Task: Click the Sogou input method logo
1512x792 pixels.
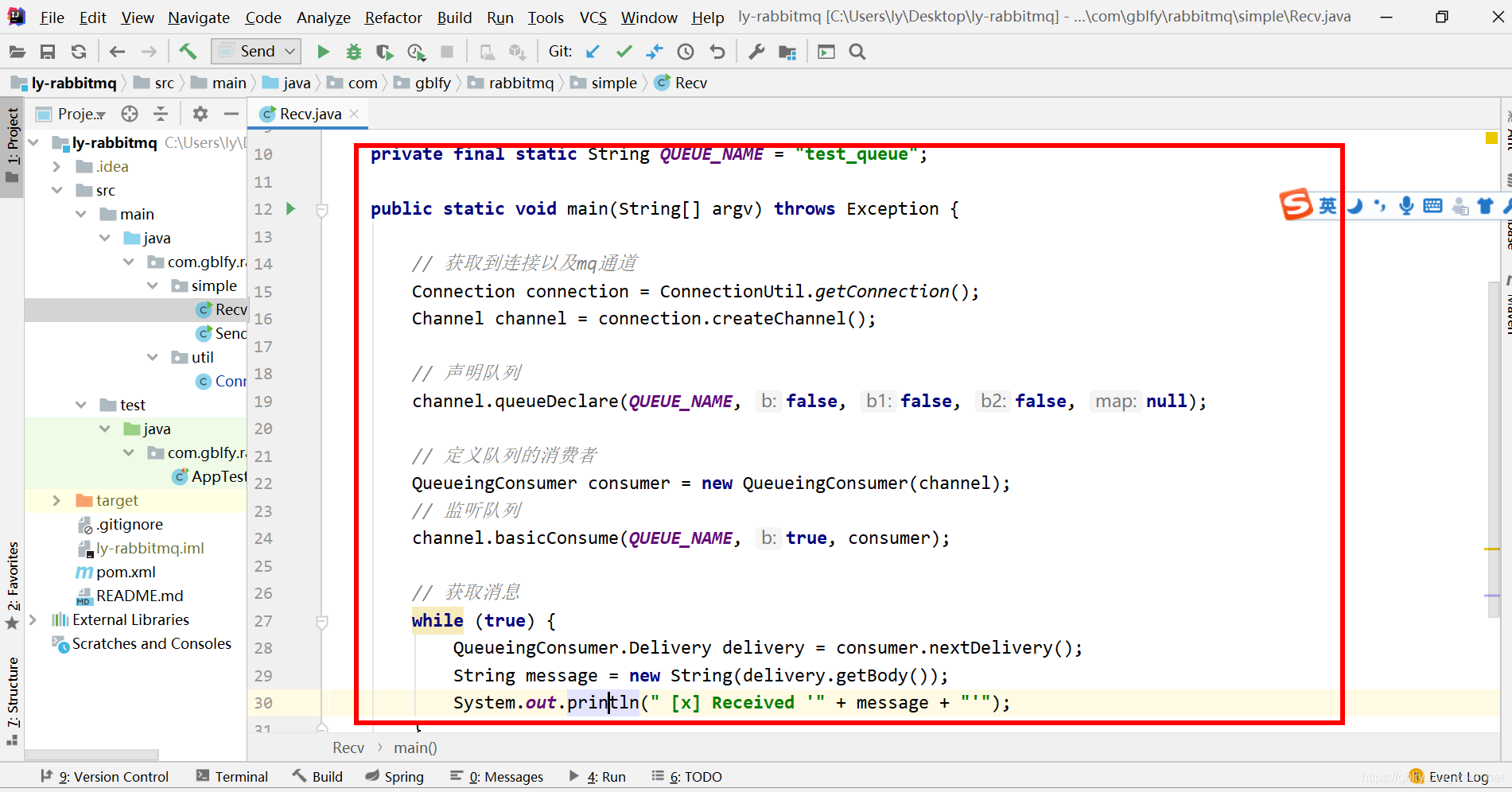Action: point(1296,204)
